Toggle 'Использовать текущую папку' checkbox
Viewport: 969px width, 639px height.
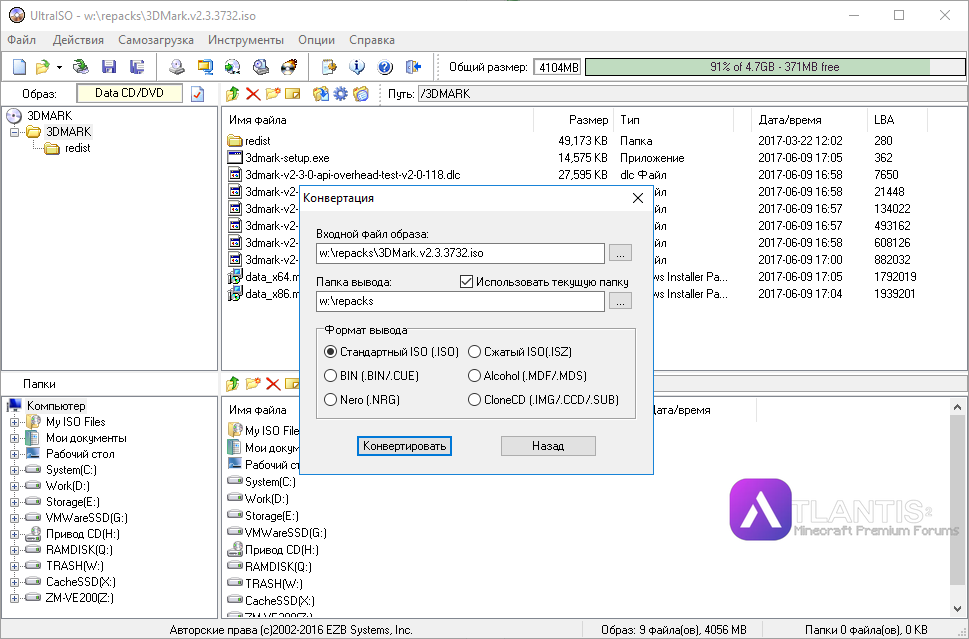[x=467, y=282]
